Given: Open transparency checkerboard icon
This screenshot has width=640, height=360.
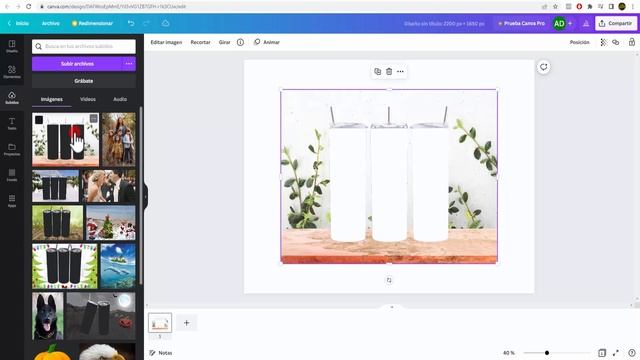Looking at the screenshot, I should 603,42.
